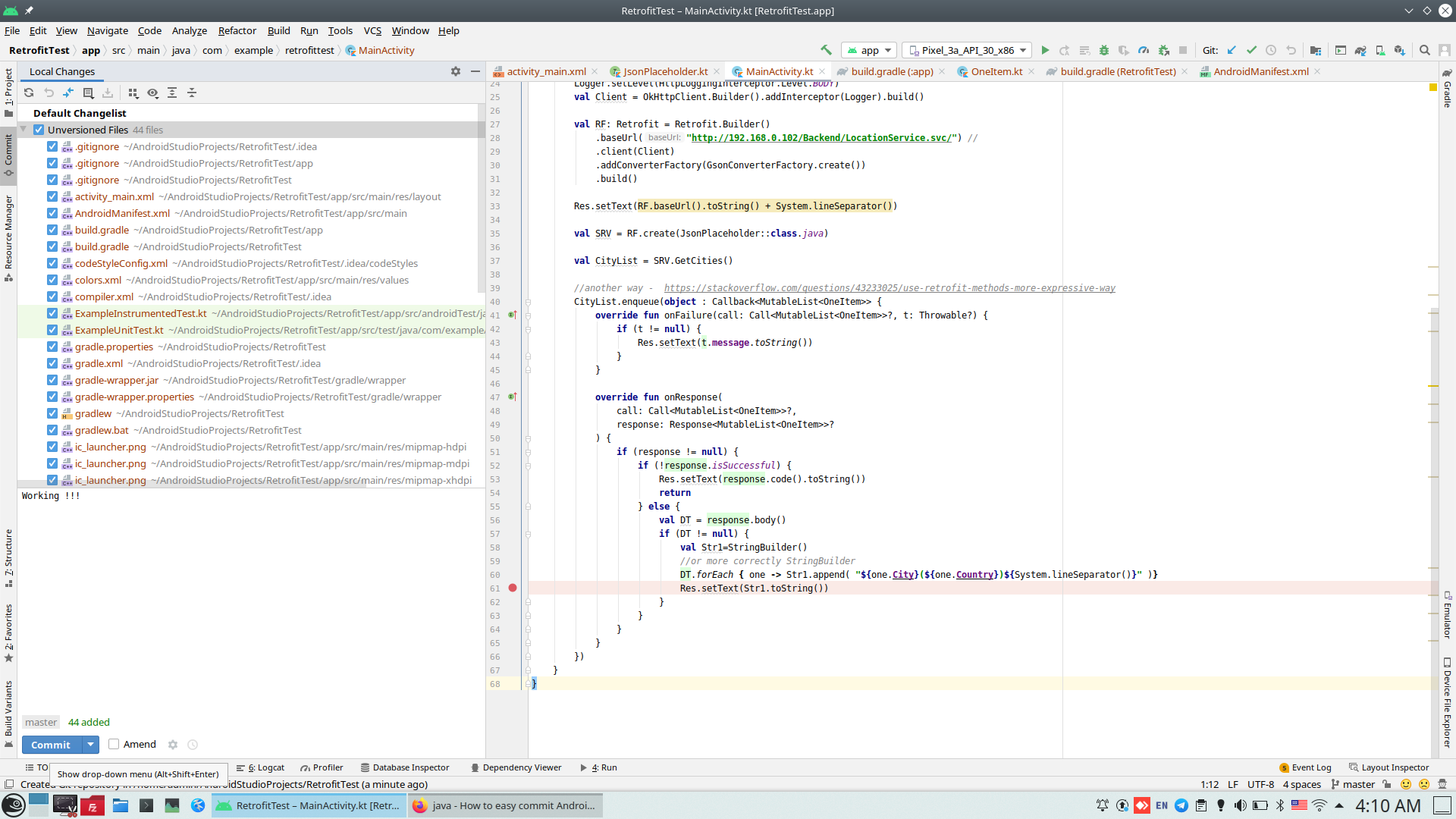Refresh the Local Changes list
Viewport: 1456px width, 819px height.
pyautogui.click(x=29, y=93)
